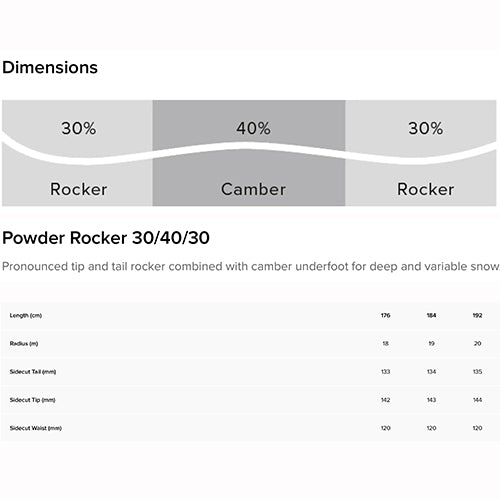
Task: Click the radius value 18
Action: coord(386,344)
